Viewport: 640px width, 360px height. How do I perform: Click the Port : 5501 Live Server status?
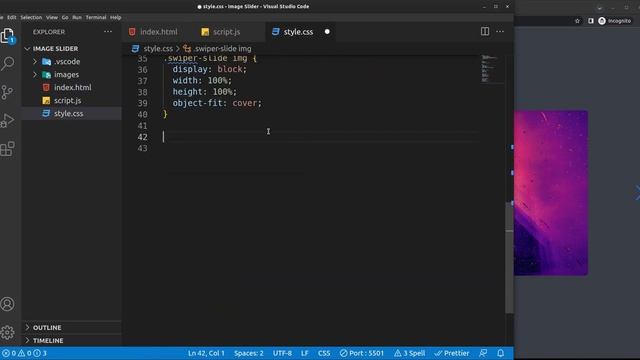pos(362,353)
